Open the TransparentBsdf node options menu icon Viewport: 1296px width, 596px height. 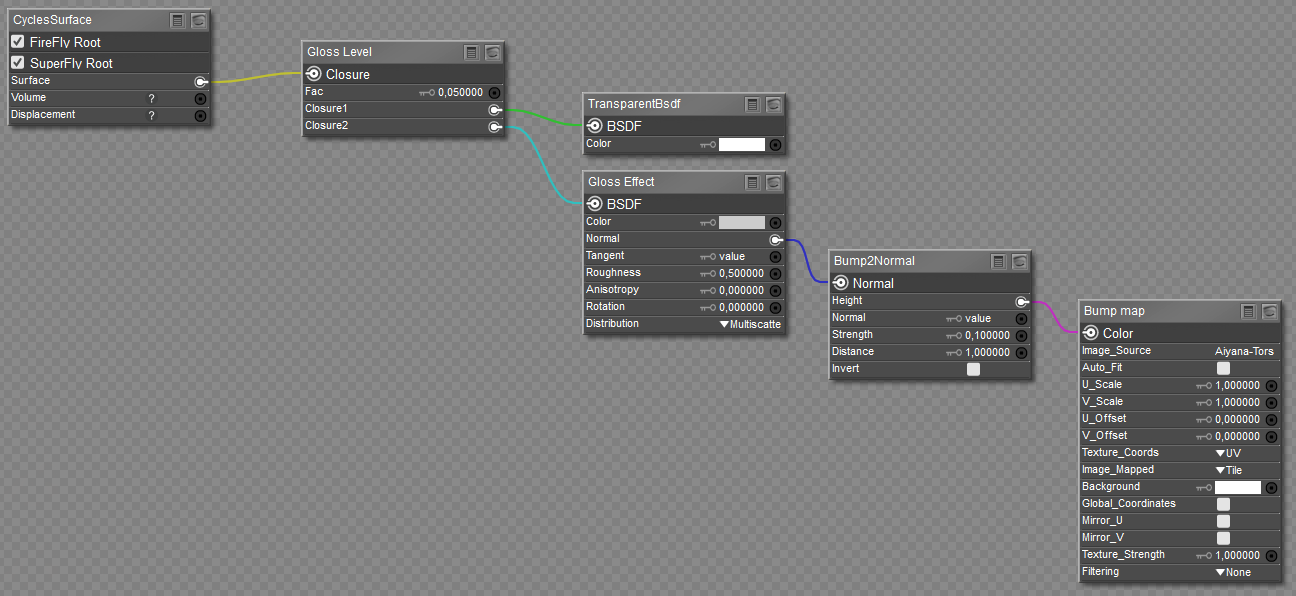[x=752, y=104]
